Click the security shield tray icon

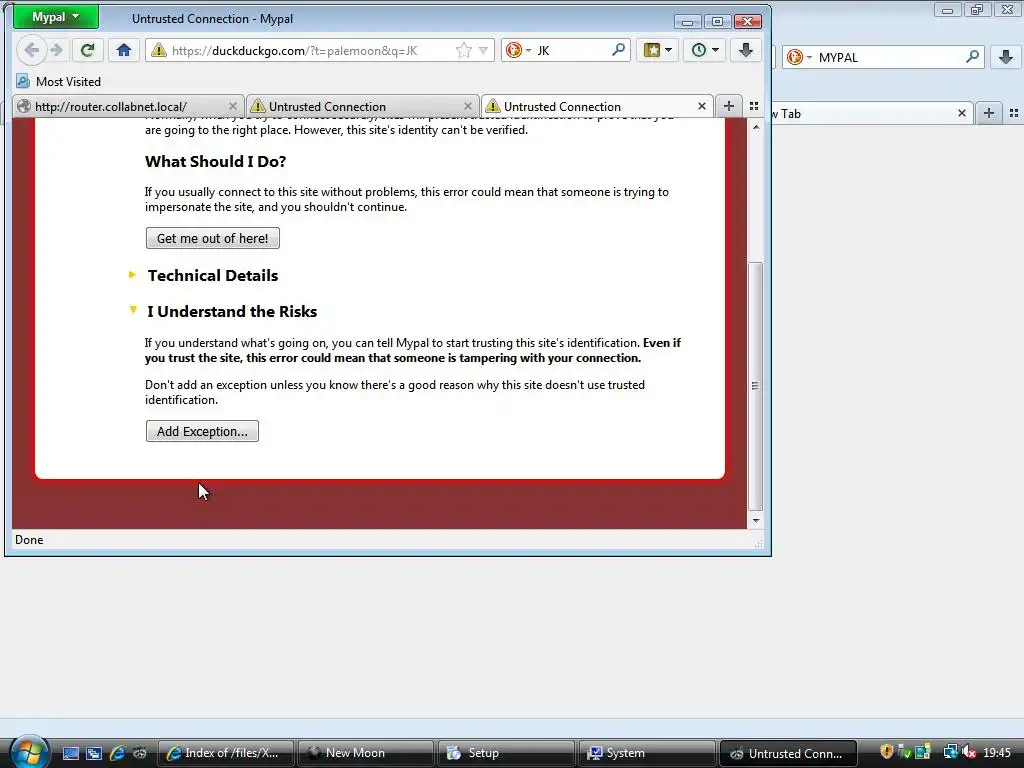[886, 752]
